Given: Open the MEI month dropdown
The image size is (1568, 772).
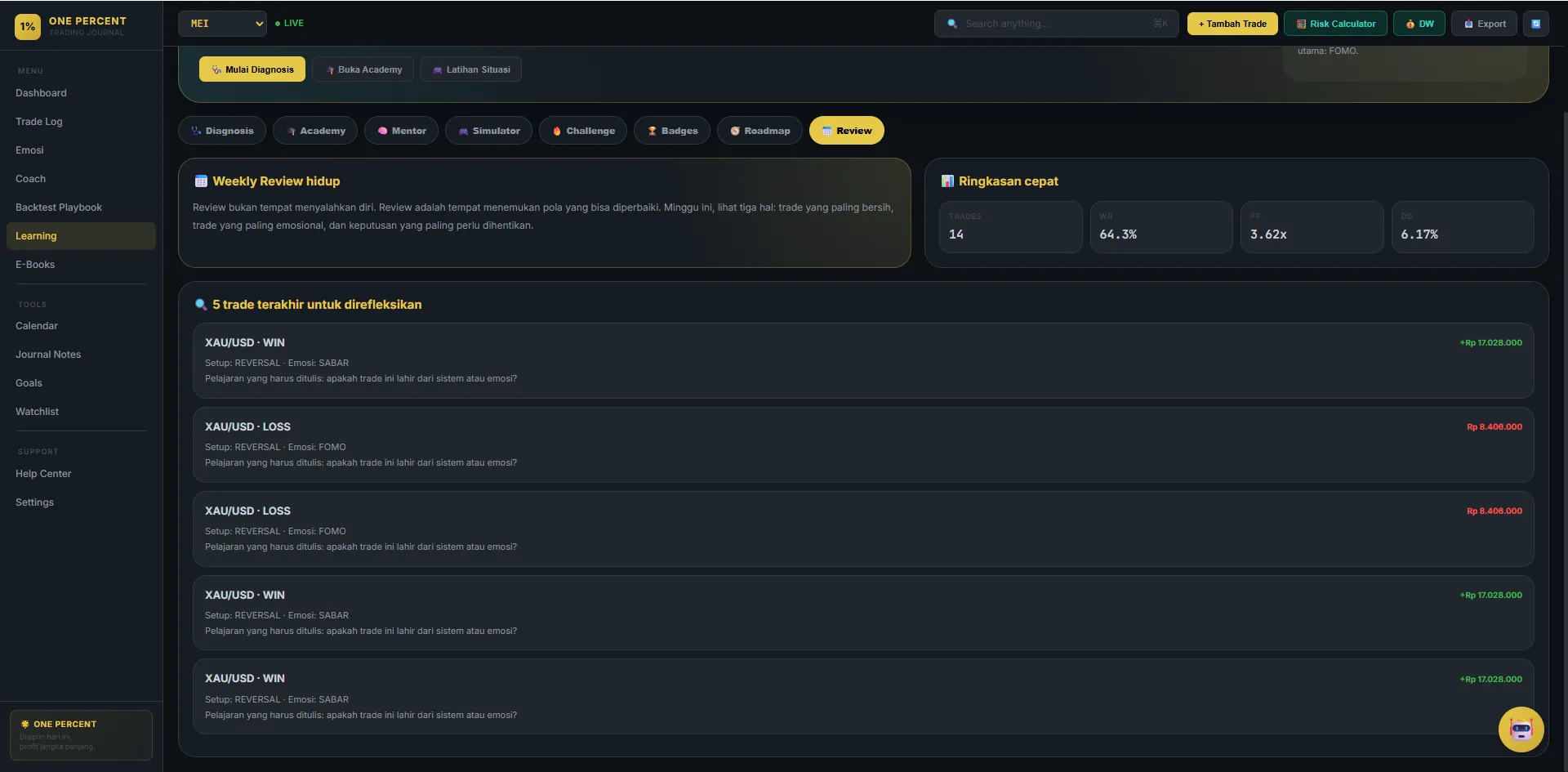Looking at the screenshot, I should point(223,24).
